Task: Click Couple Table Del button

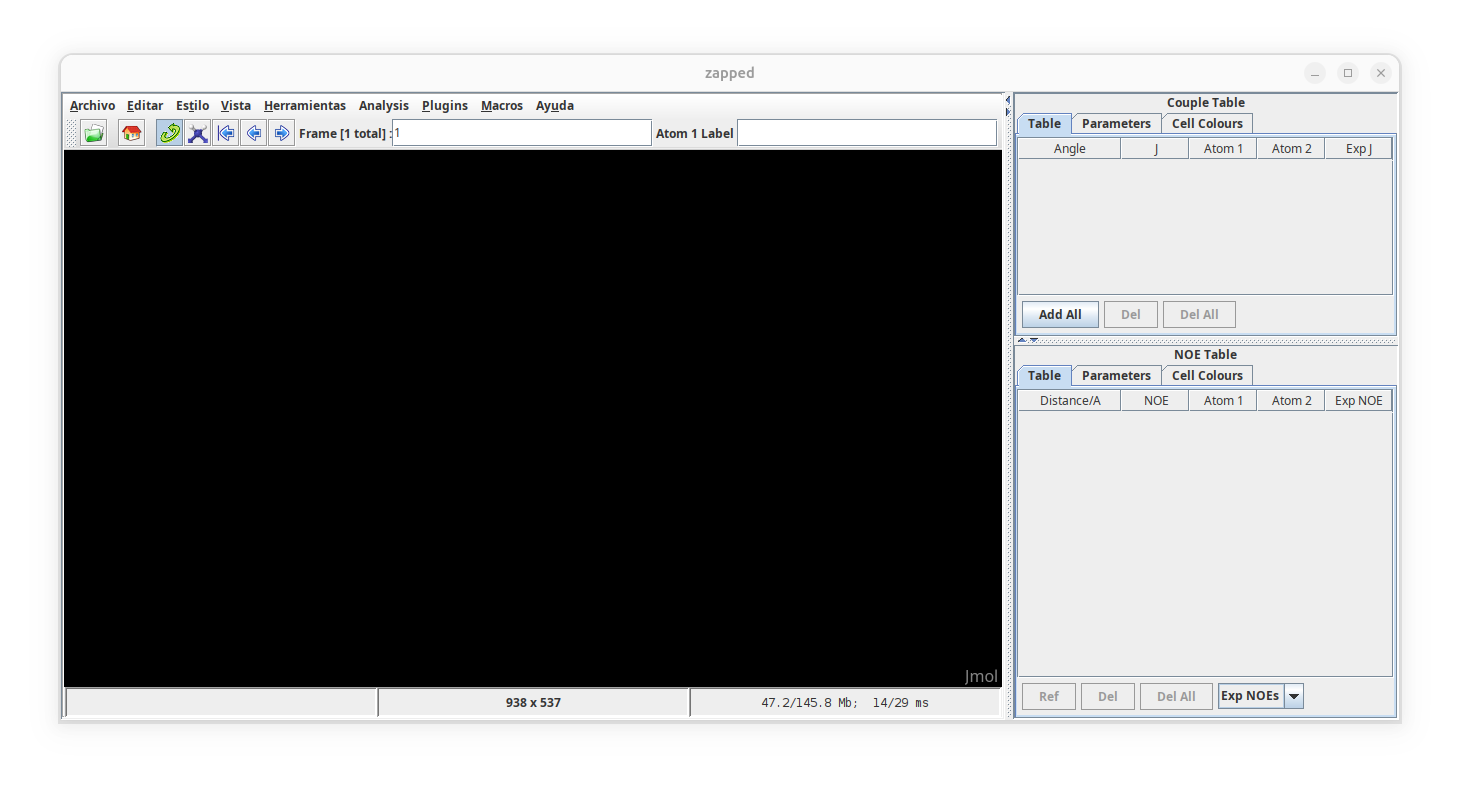Action: 1130,314
